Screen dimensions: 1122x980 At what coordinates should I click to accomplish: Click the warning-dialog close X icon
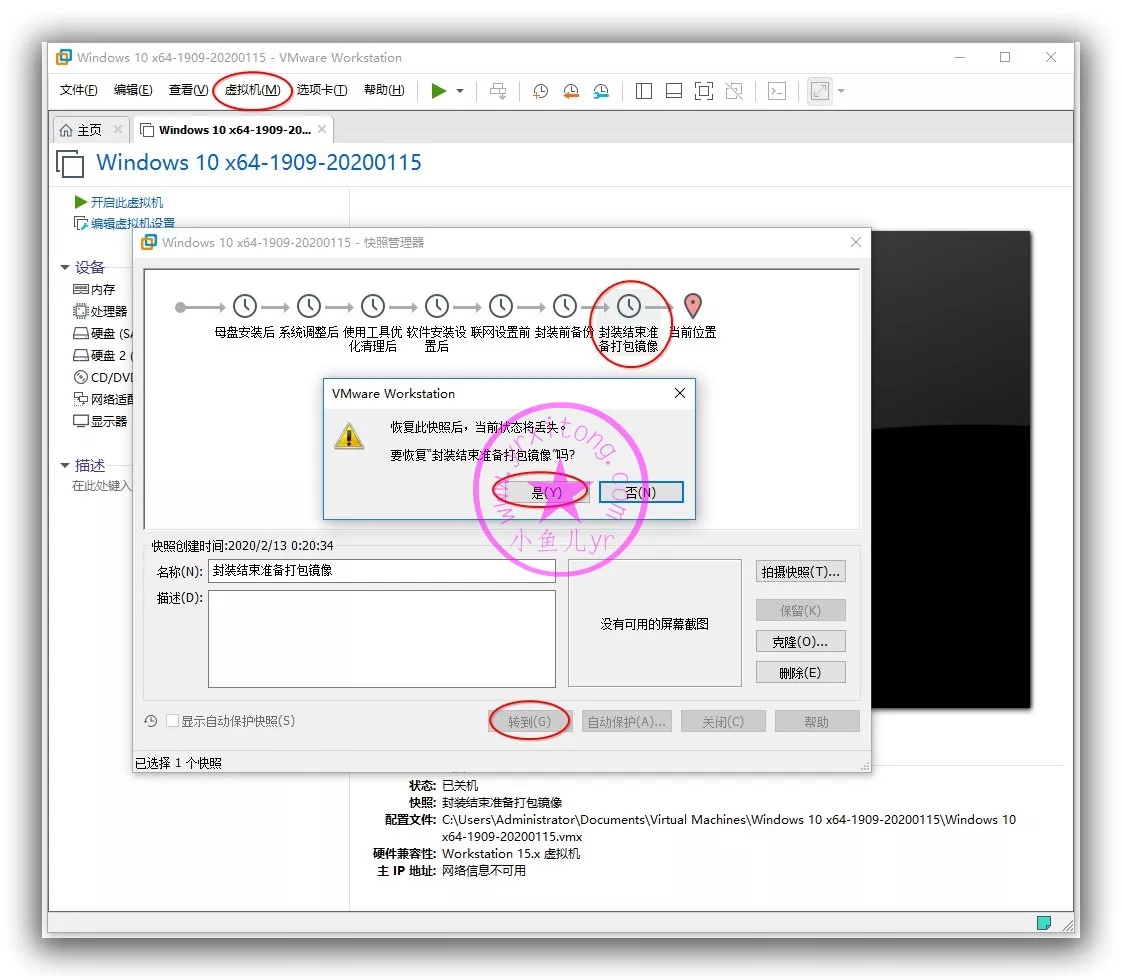680,393
